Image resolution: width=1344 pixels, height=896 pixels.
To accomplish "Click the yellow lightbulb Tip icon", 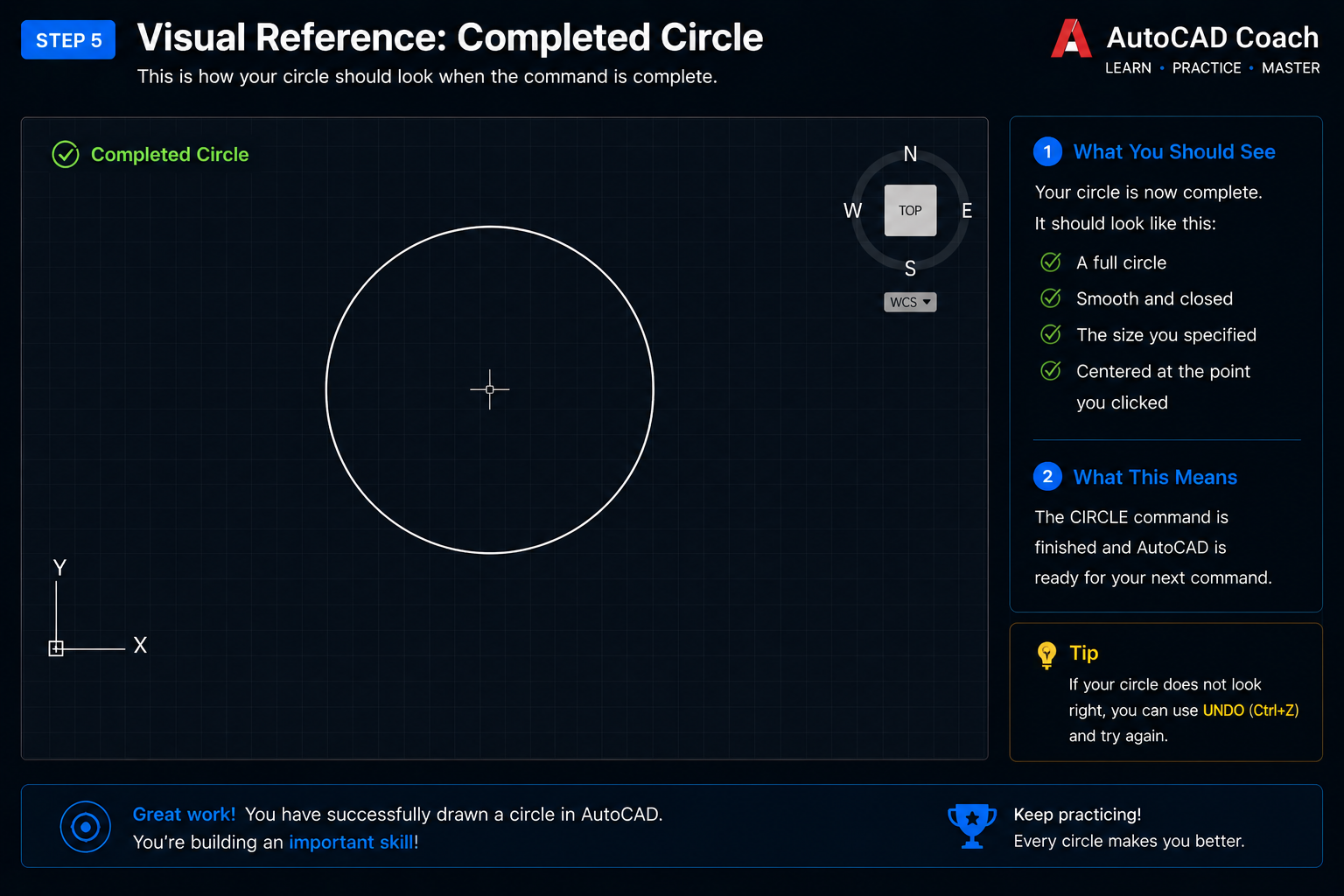I will 1046,655.
